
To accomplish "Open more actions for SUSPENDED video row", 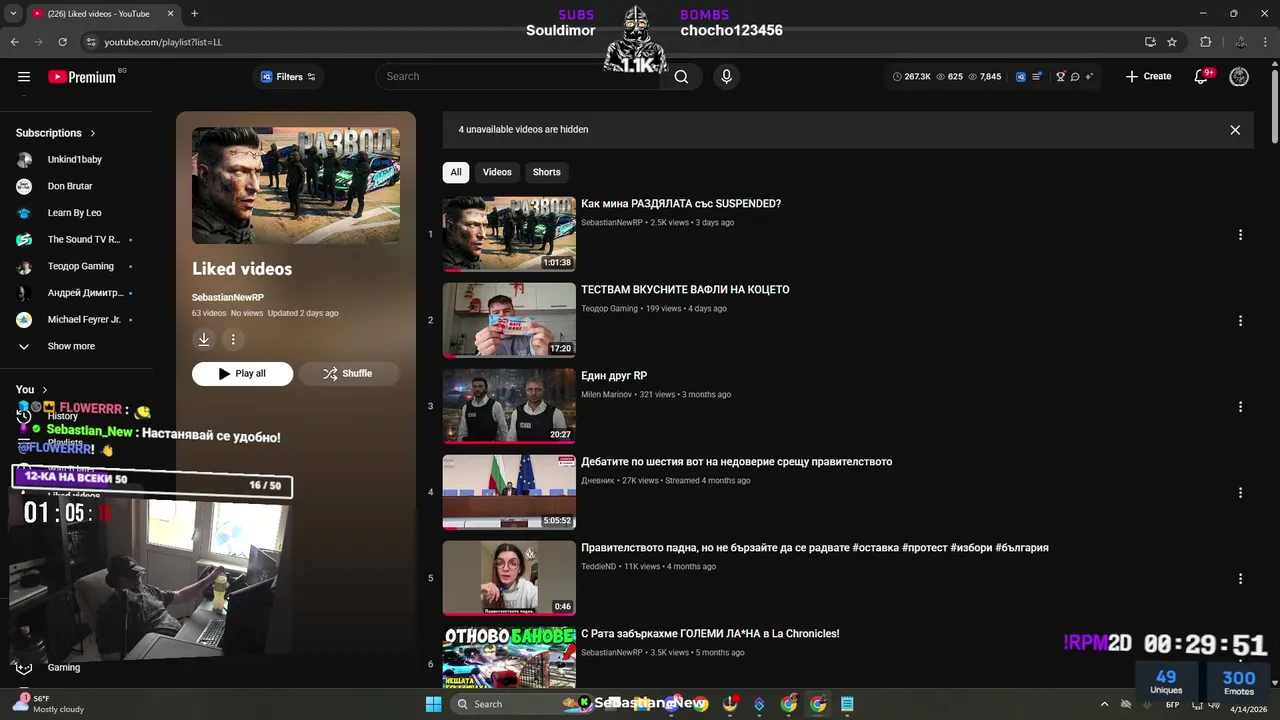I will click(1240, 235).
